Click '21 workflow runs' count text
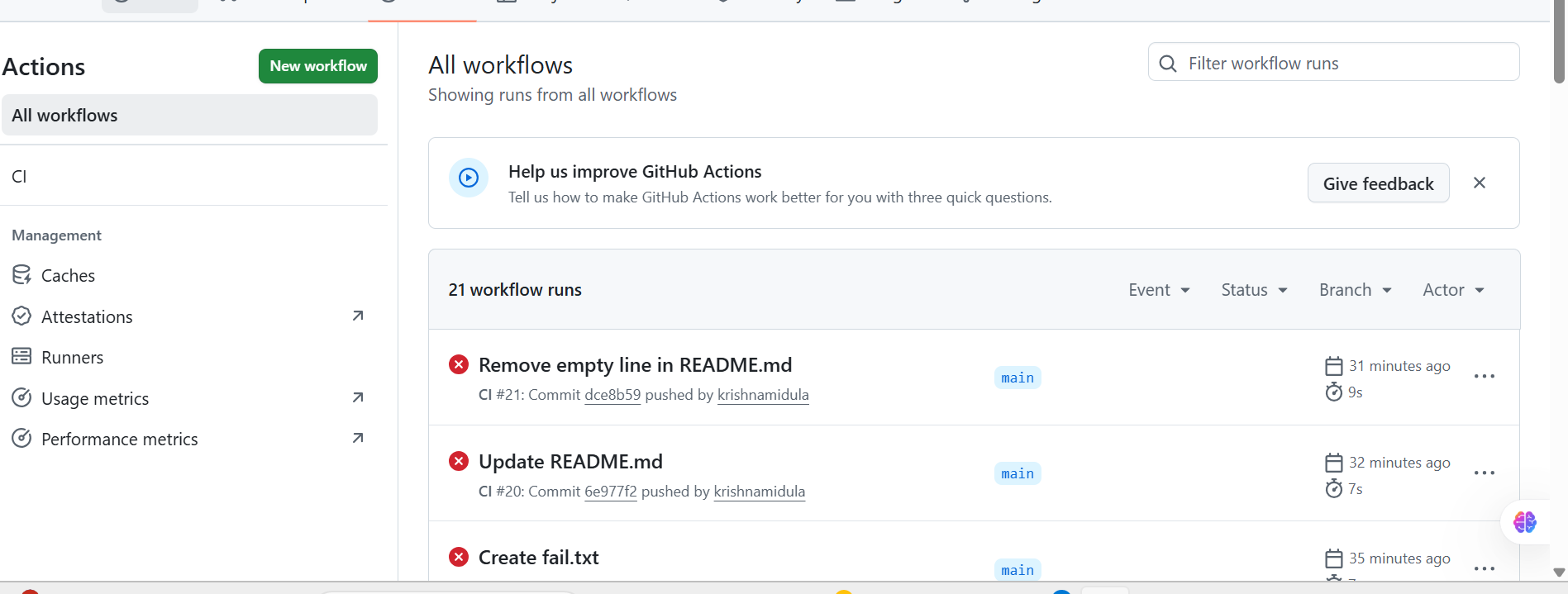The image size is (1568, 594). click(x=515, y=290)
